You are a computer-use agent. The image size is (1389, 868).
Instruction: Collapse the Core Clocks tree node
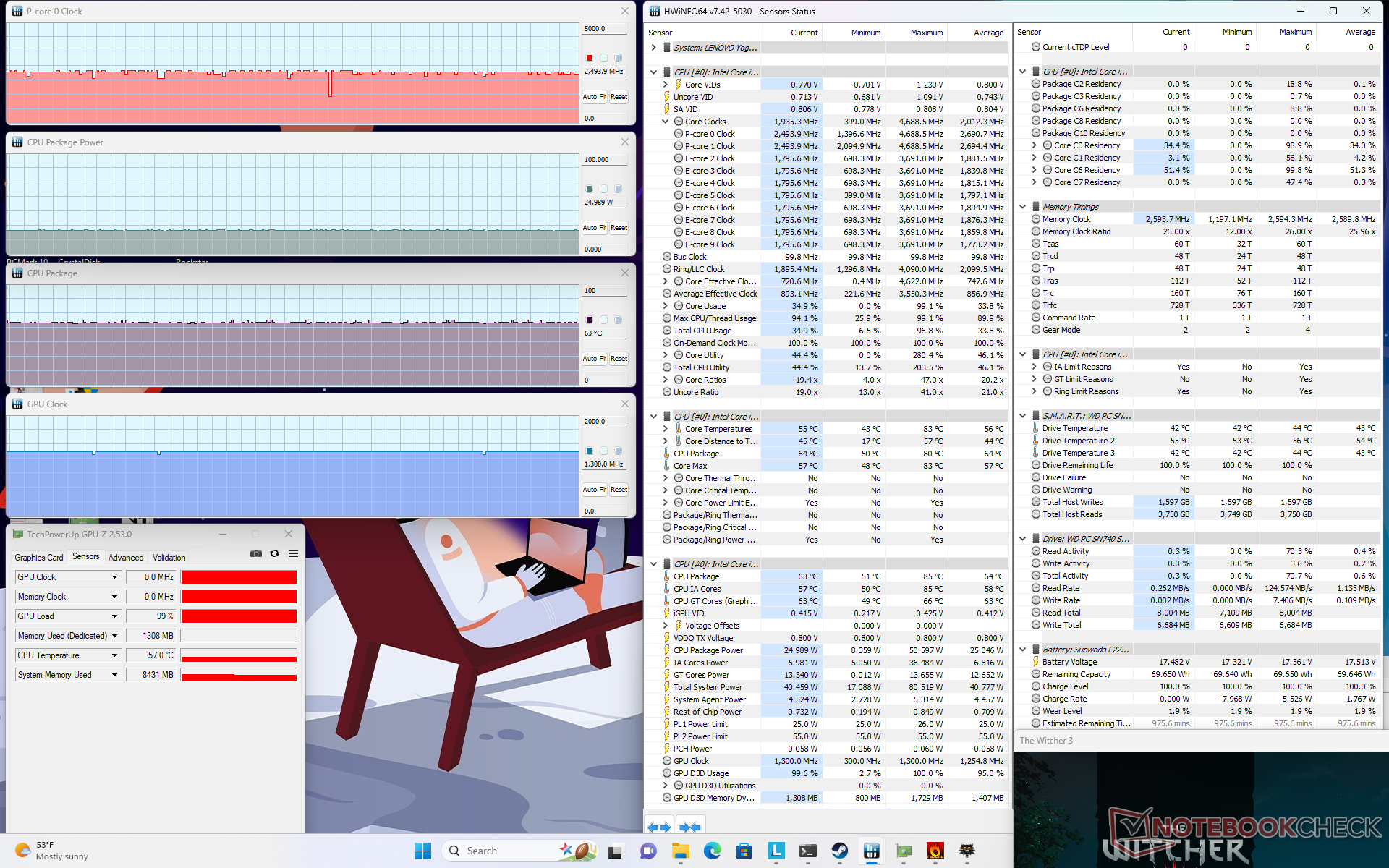tap(666, 122)
